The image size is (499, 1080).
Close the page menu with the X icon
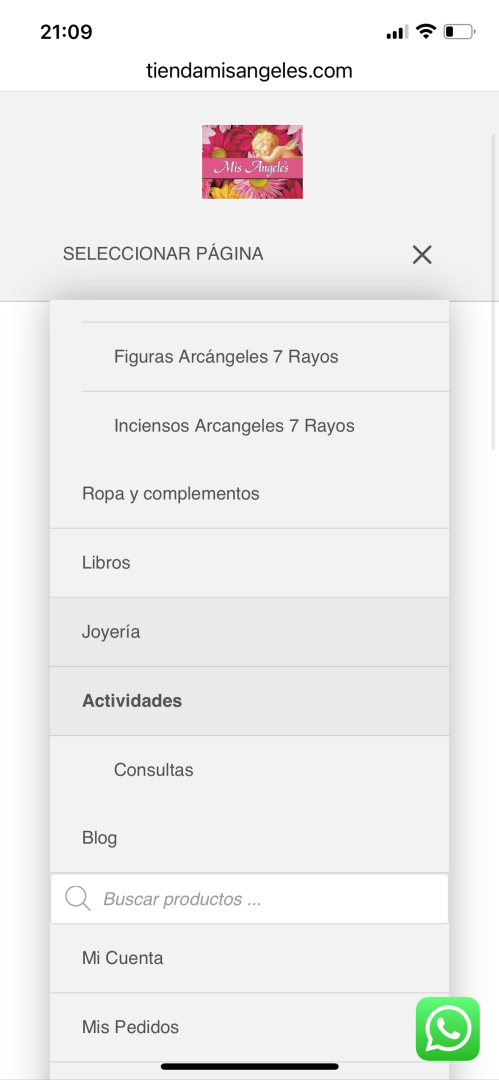coord(422,255)
